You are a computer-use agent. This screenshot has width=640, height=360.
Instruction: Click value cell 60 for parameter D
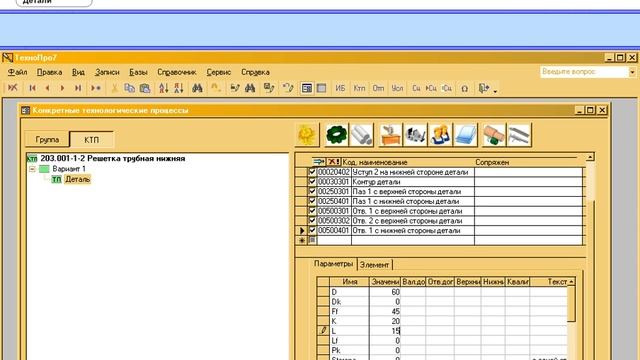coord(385,292)
